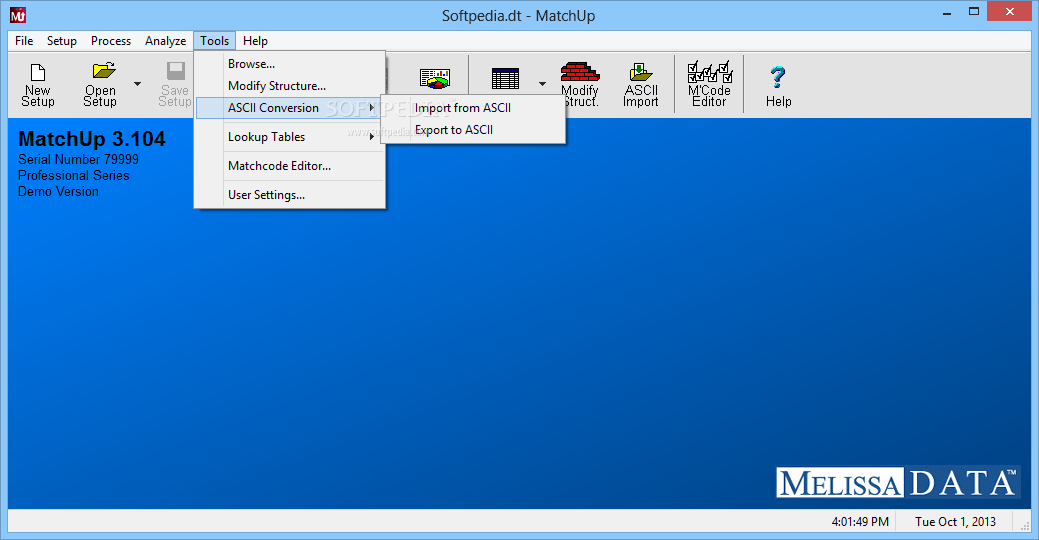Click the pie chart analyze toolbar icon
Screen dimensions: 1039x540
point(435,79)
